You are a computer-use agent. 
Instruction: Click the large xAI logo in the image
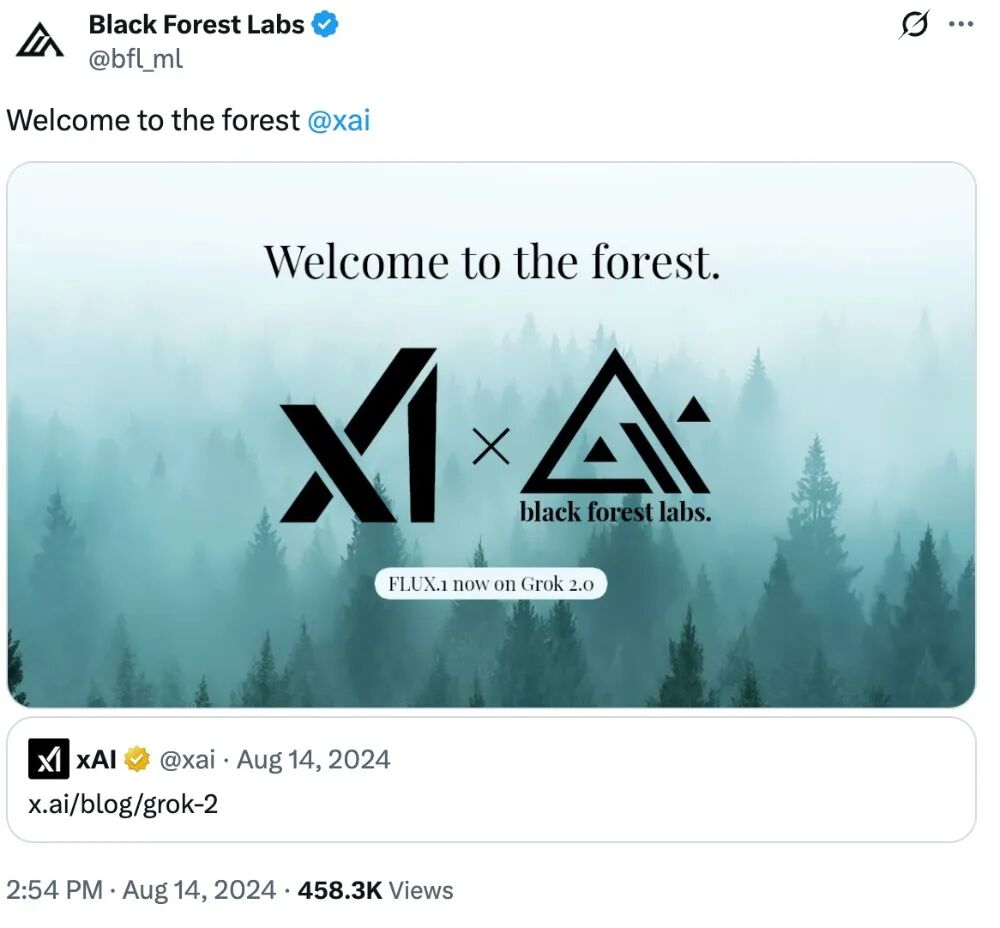coord(358,435)
